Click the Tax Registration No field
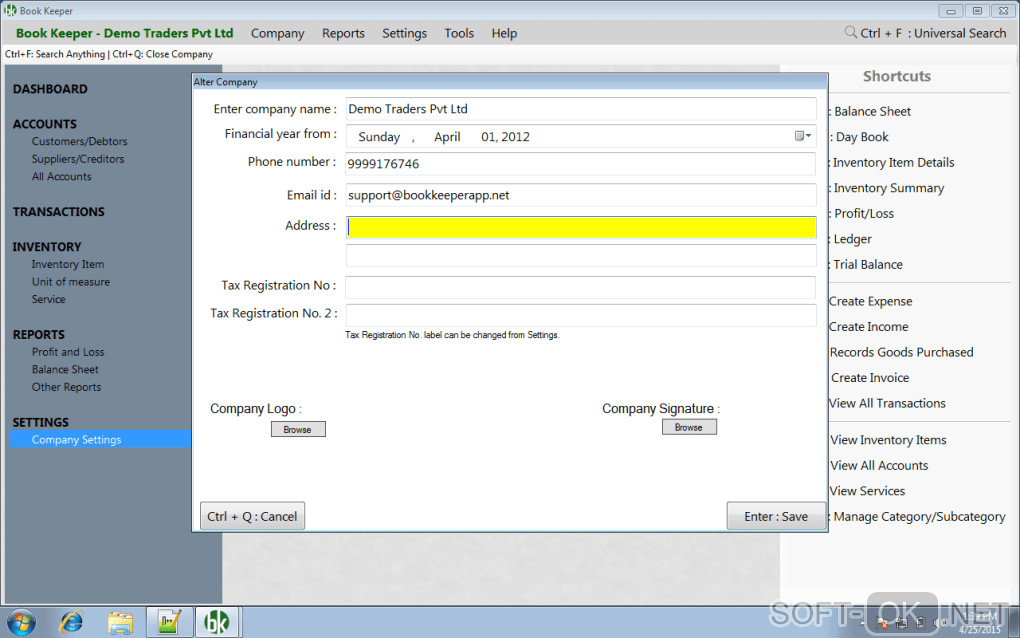 (x=580, y=287)
